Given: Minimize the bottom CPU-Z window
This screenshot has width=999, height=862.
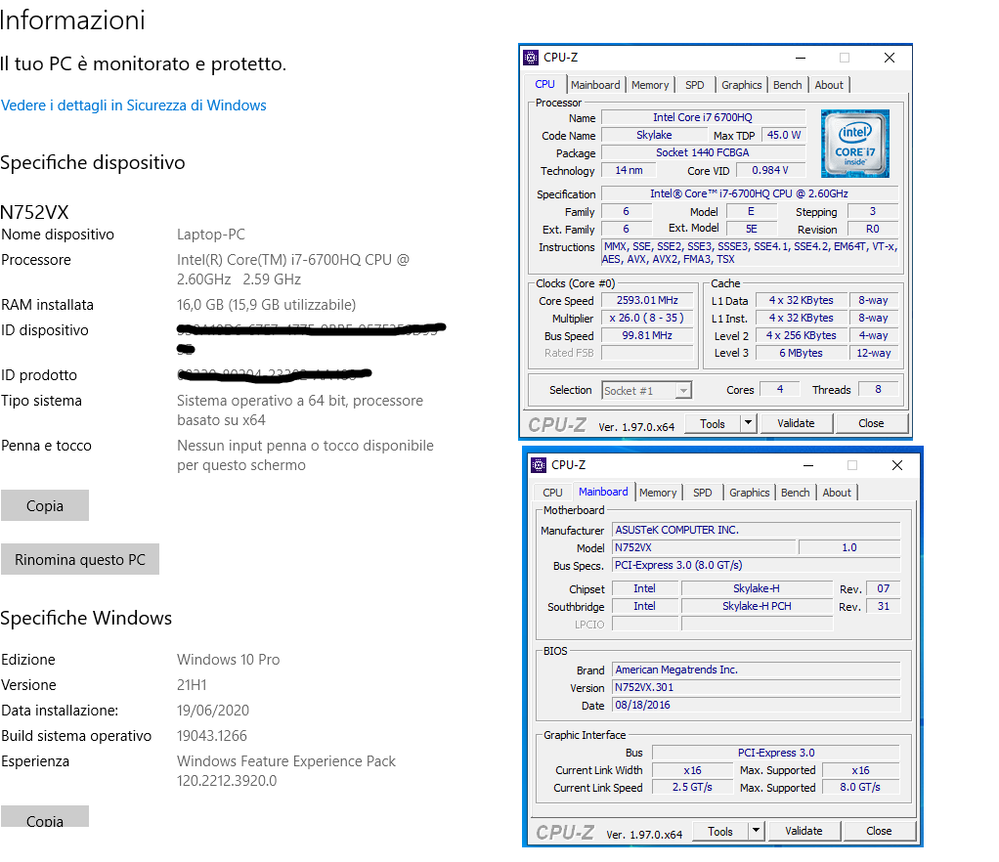Looking at the screenshot, I should 809,466.
